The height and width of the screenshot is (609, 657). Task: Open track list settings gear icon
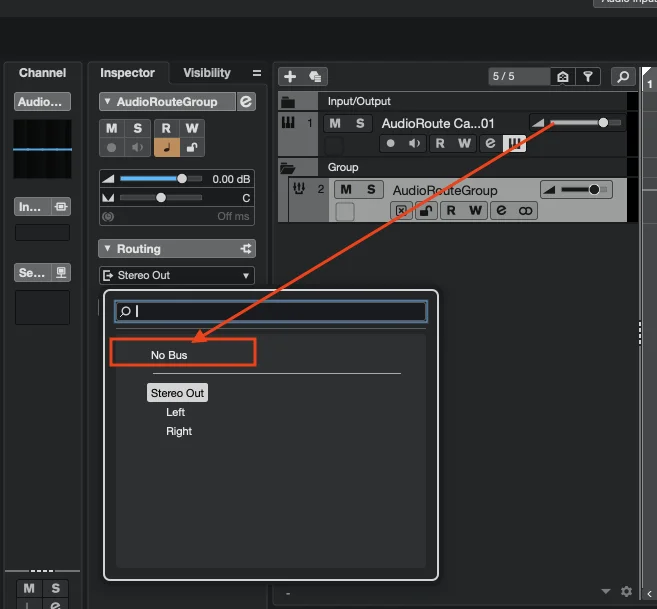pos(626,591)
